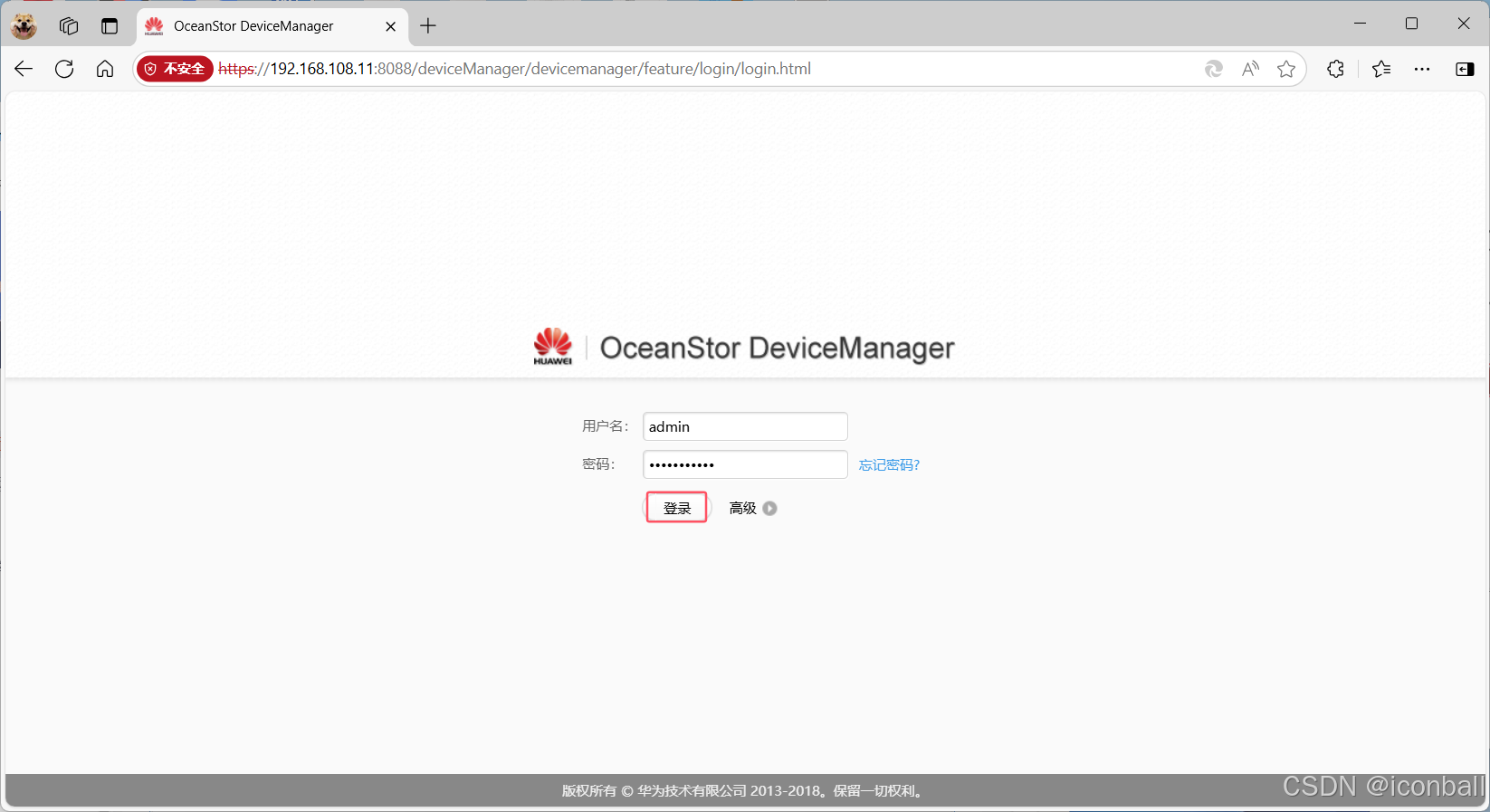Screen dimensions: 1490x812
Task: Open a new tab with plus button
Action: [x=428, y=26]
